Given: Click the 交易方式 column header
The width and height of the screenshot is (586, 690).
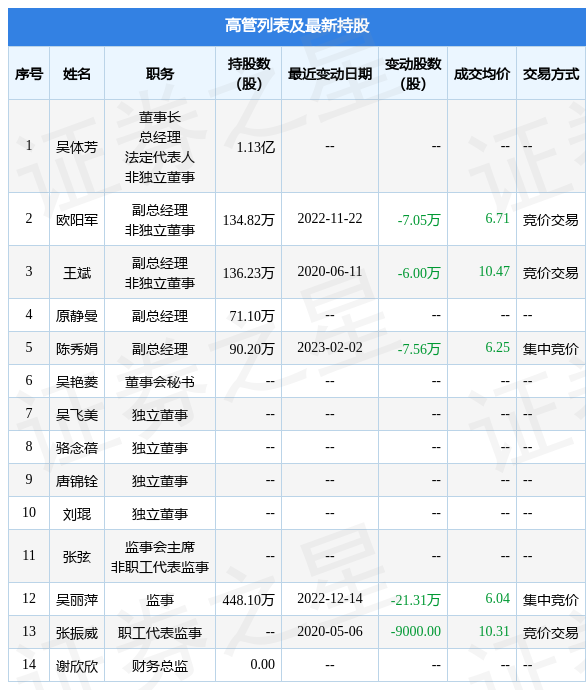Looking at the screenshot, I should click(x=551, y=73).
